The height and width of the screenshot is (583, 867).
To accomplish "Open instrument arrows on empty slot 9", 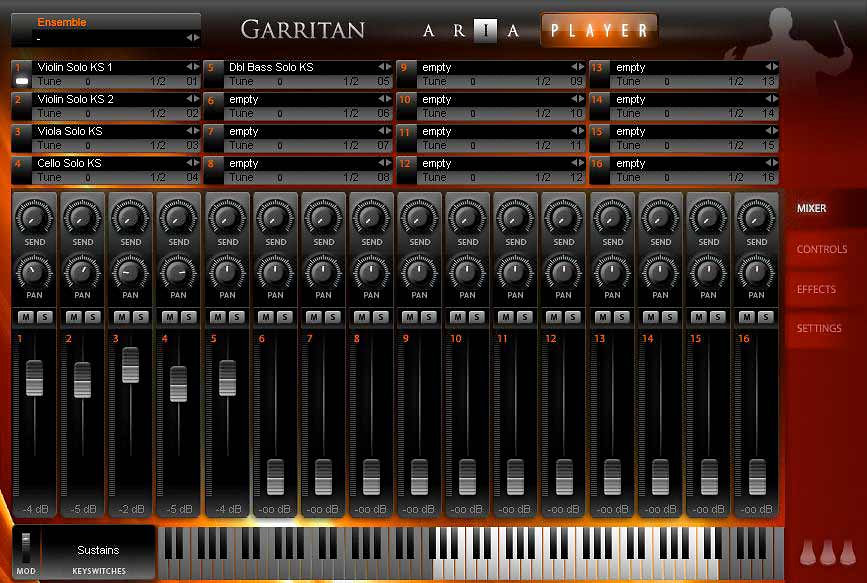I will (x=577, y=67).
